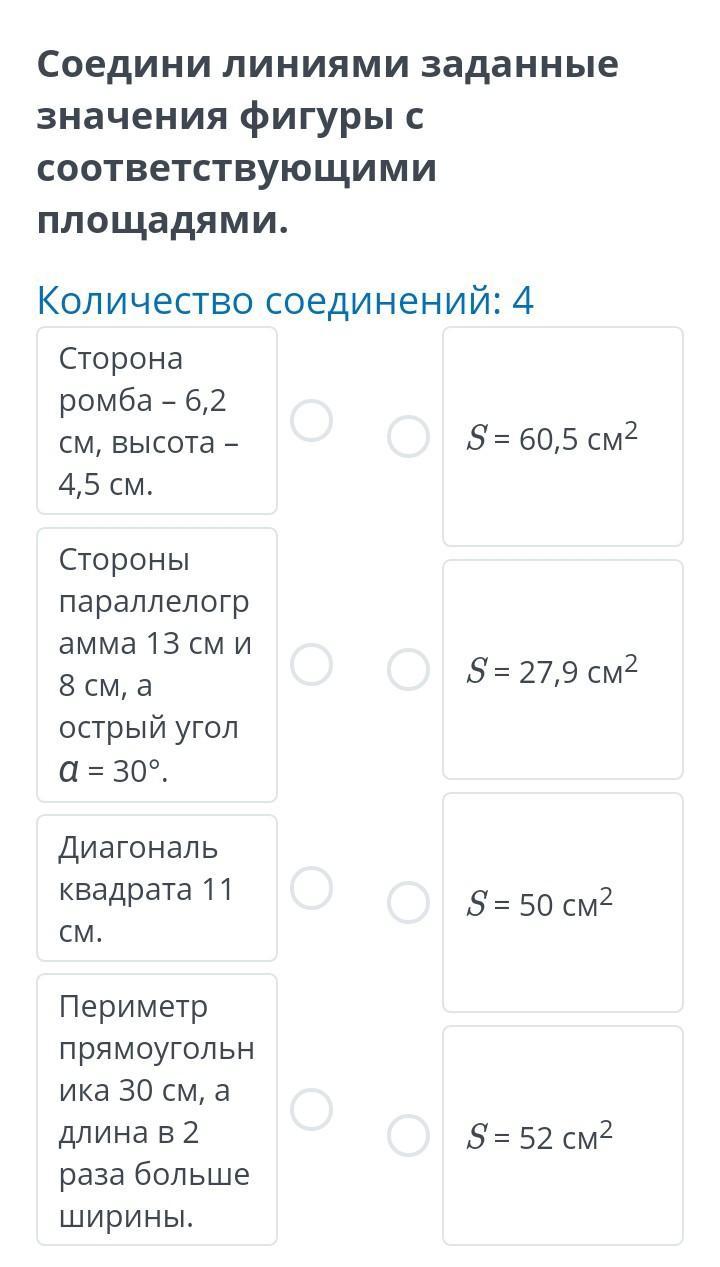The image size is (720, 1267).
Task: Click the parallelogram sides and angle card
Action: (157, 665)
